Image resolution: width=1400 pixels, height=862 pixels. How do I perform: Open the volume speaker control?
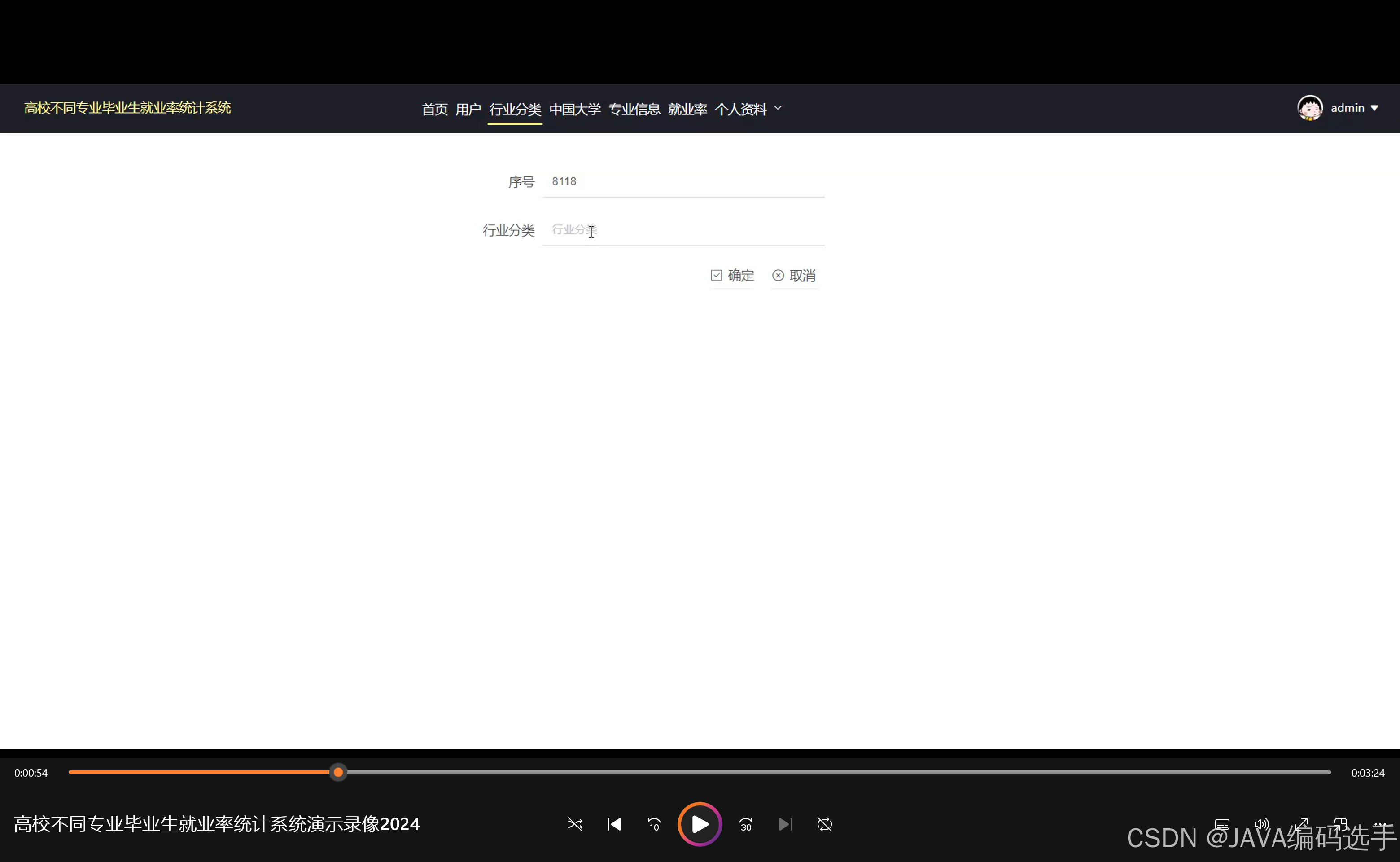tap(1261, 824)
